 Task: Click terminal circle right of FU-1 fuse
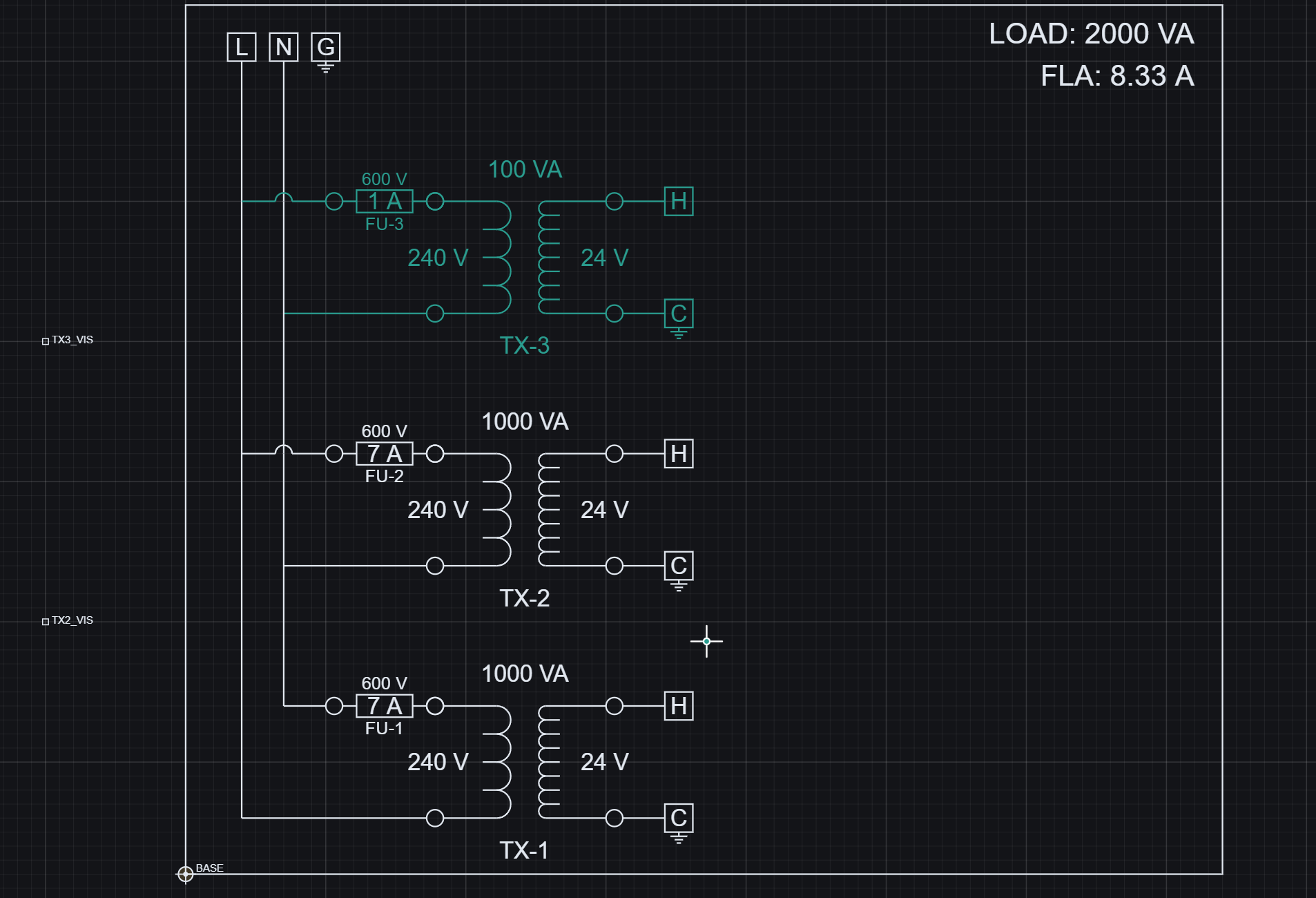point(435,706)
